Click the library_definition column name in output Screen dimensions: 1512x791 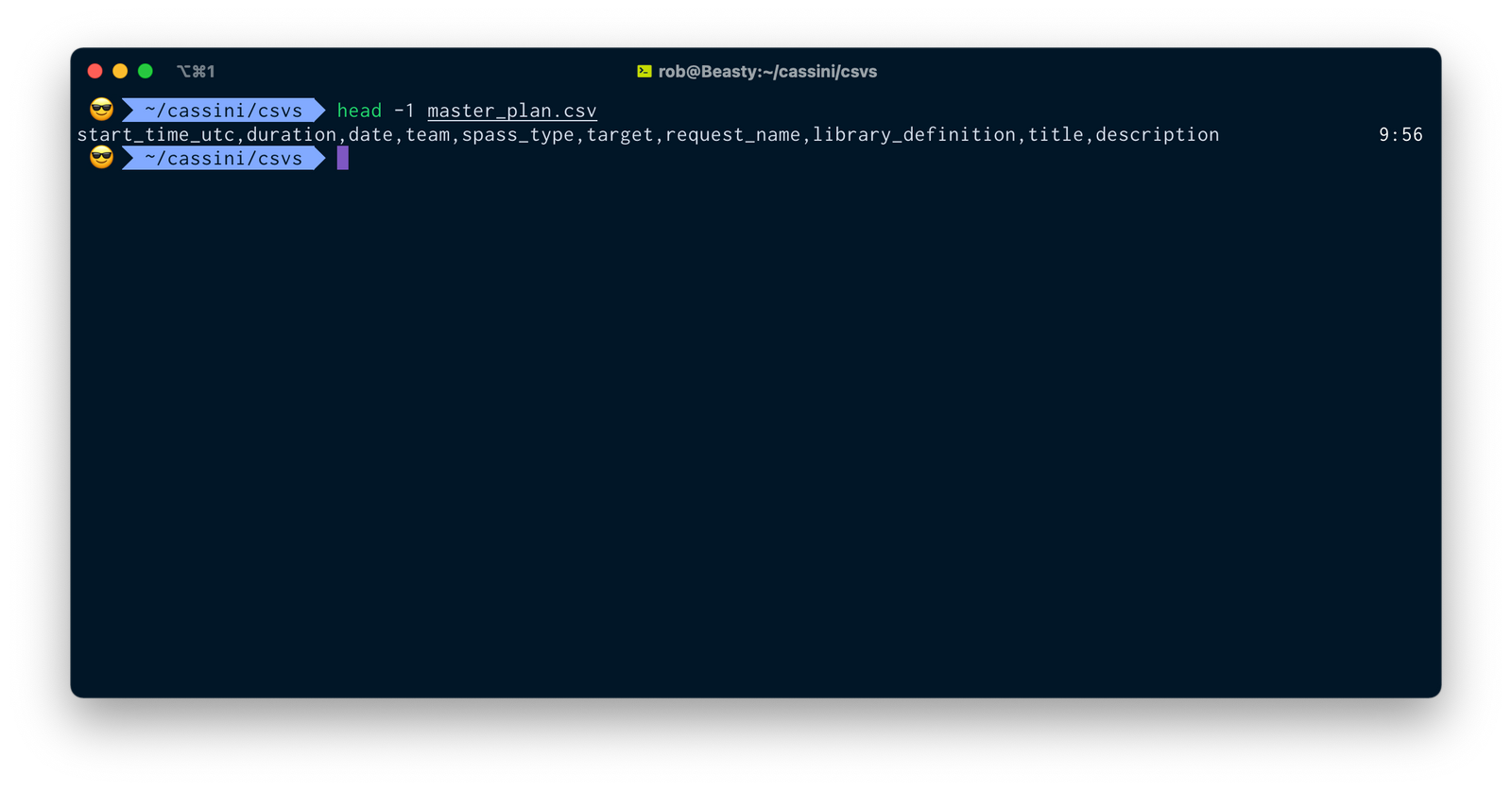click(914, 135)
